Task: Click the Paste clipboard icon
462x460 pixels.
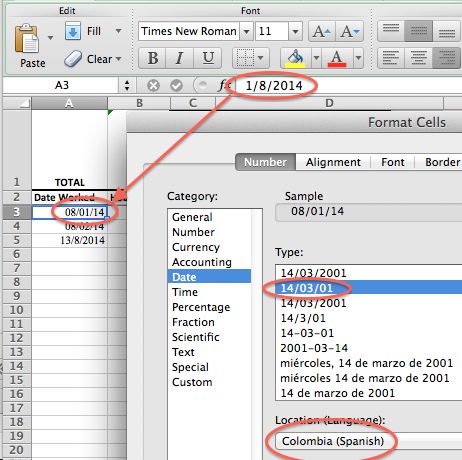Action: [x=26, y=38]
